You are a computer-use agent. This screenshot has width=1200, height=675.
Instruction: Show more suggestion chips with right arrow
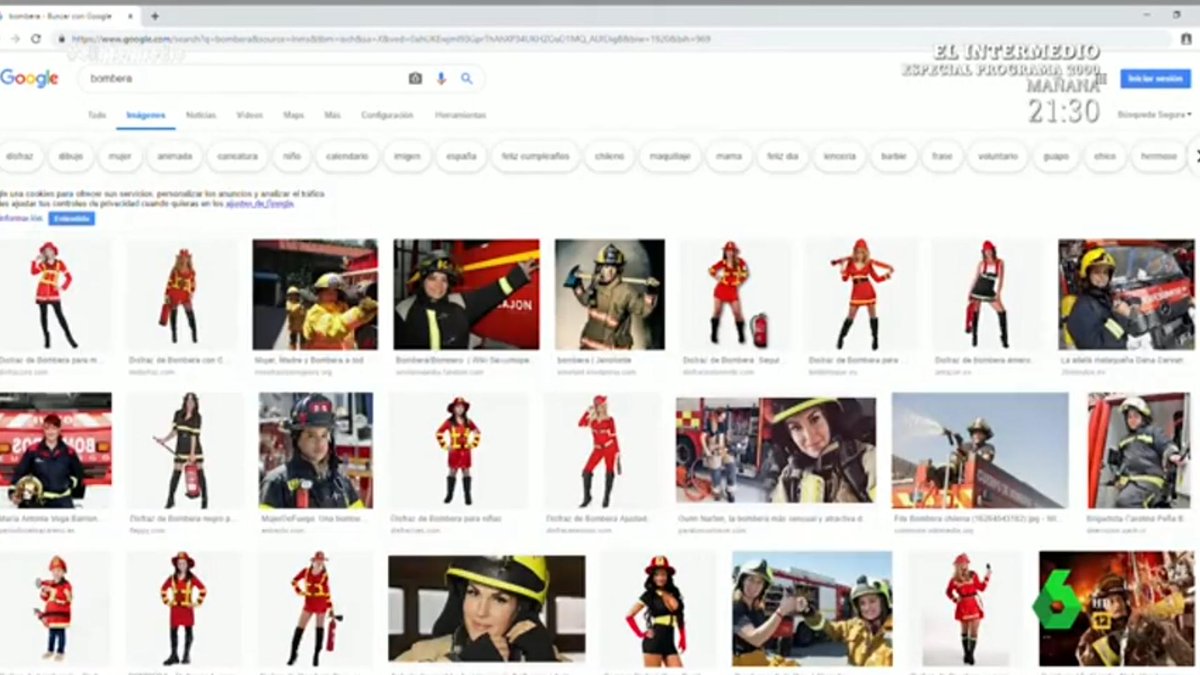[x=1196, y=156]
